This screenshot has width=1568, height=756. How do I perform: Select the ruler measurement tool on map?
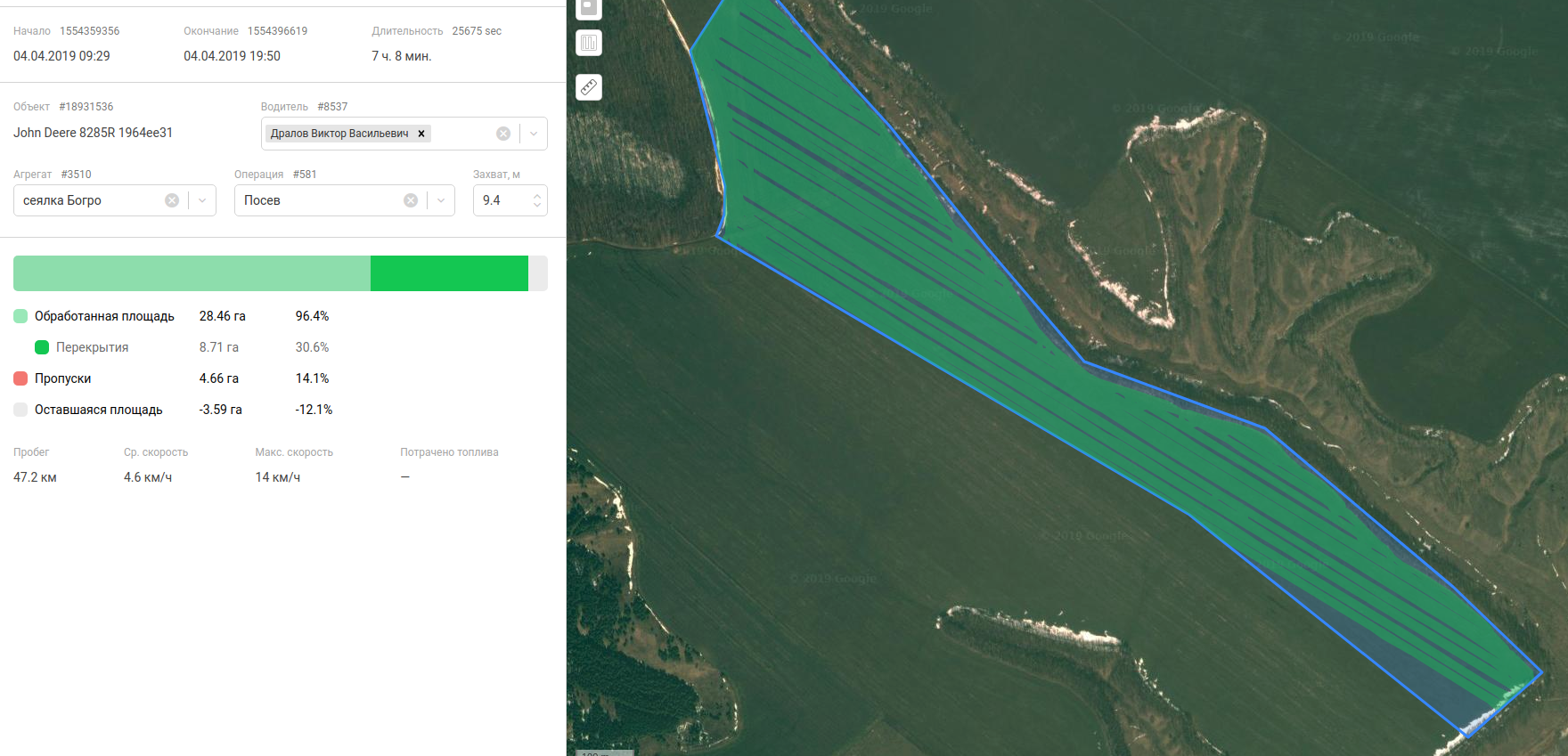point(589,87)
